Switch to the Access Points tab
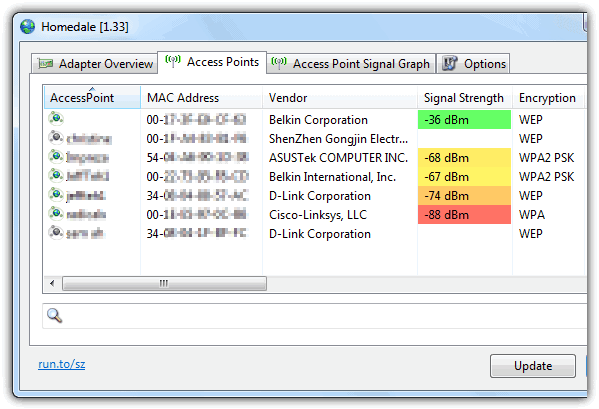Viewport: 599px width, 409px height. pyautogui.click(x=212, y=62)
